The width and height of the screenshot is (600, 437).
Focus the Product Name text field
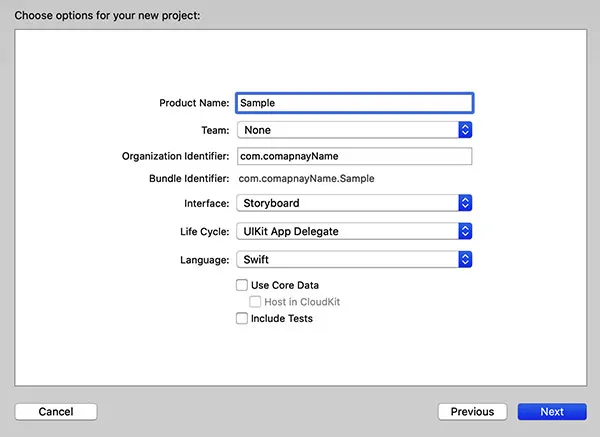353,103
